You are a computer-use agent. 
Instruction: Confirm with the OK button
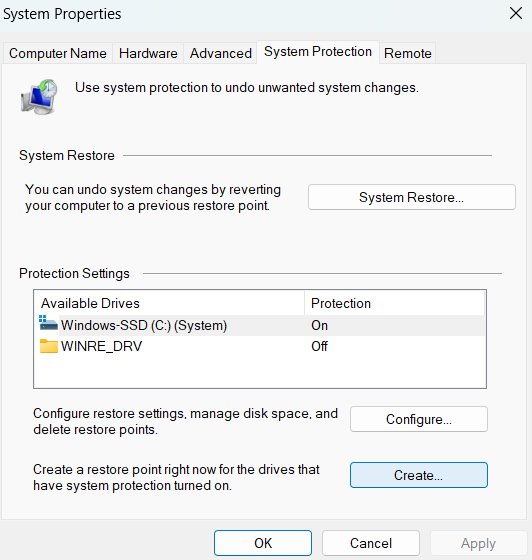pos(263,543)
